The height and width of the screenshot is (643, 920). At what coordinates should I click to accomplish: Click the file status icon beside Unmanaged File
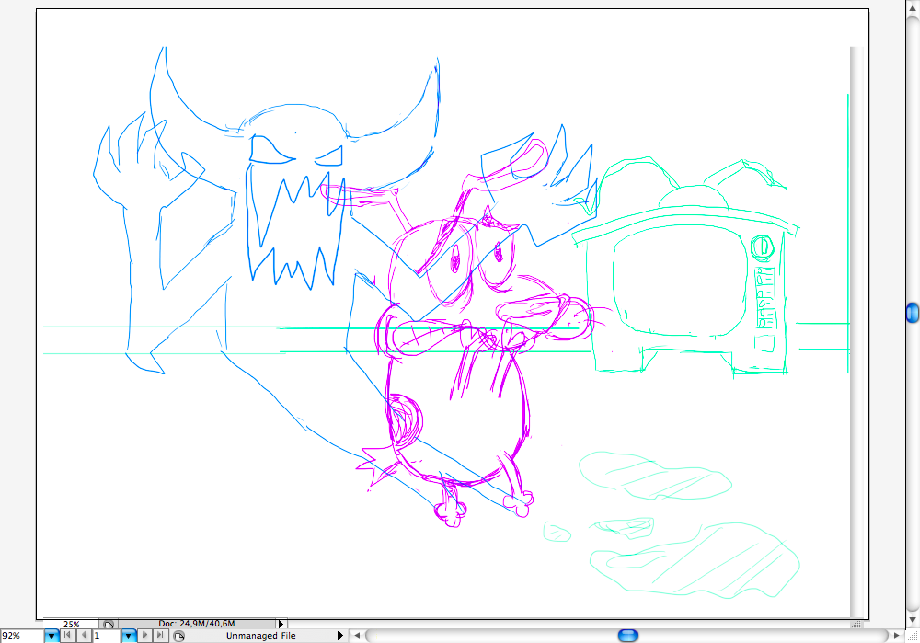(180, 636)
